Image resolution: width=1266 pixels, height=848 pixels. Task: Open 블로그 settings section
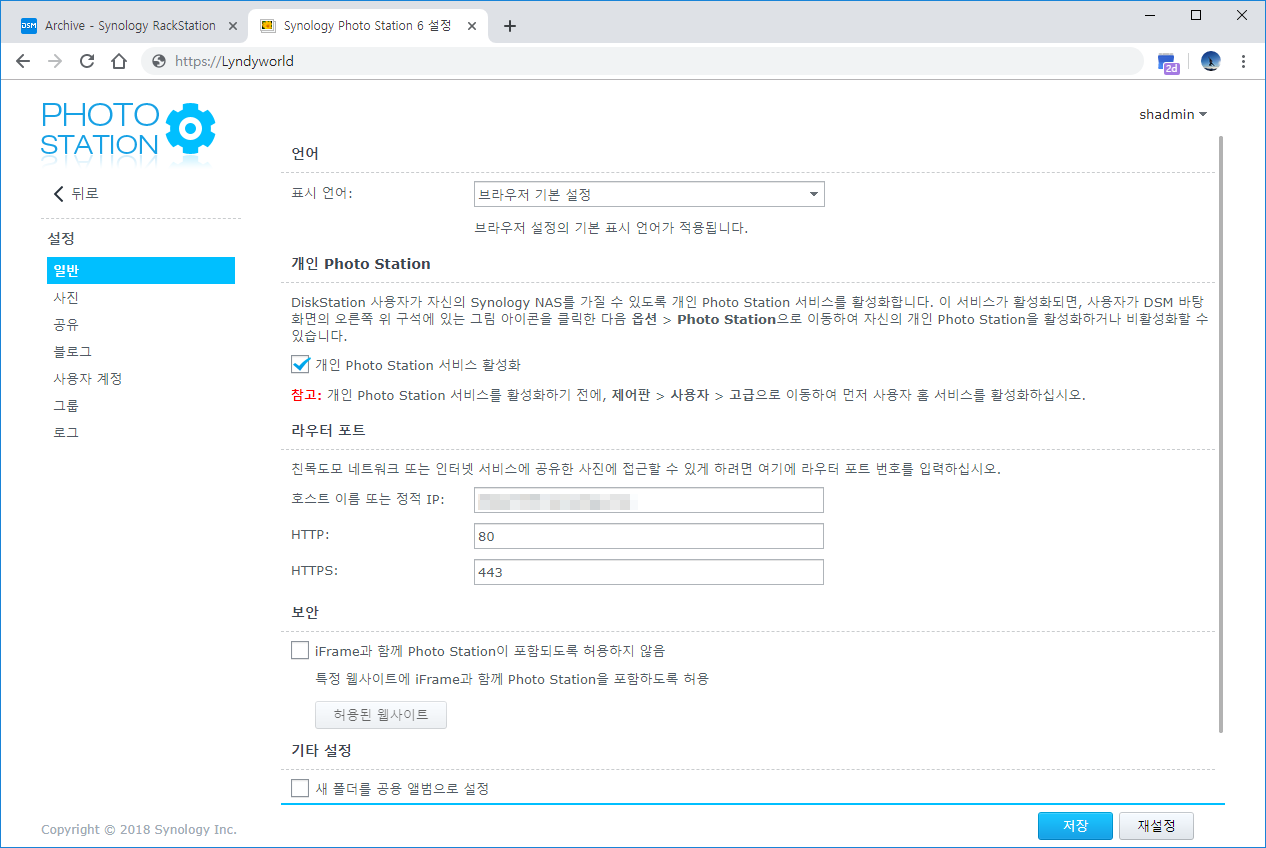point(72,352)
